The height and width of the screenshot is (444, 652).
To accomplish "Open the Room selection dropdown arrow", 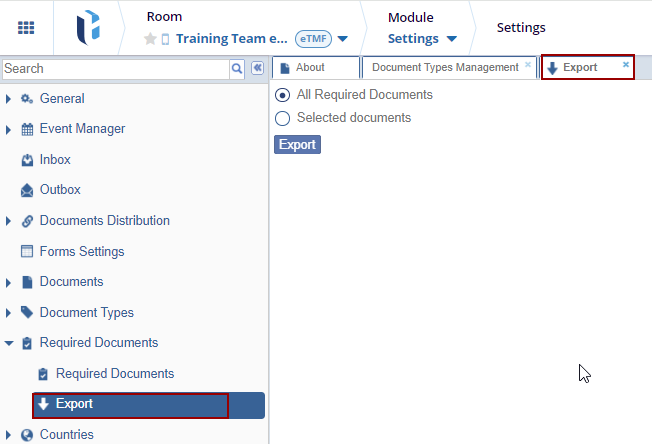I will coord(343,39).
